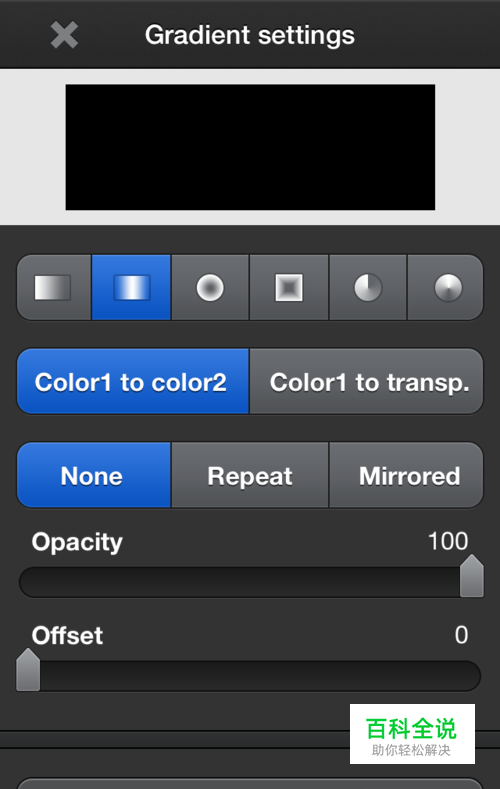The image size is (500, 789).
Task: Tap the Gradient settings title
Action: (x=249, y=36)
